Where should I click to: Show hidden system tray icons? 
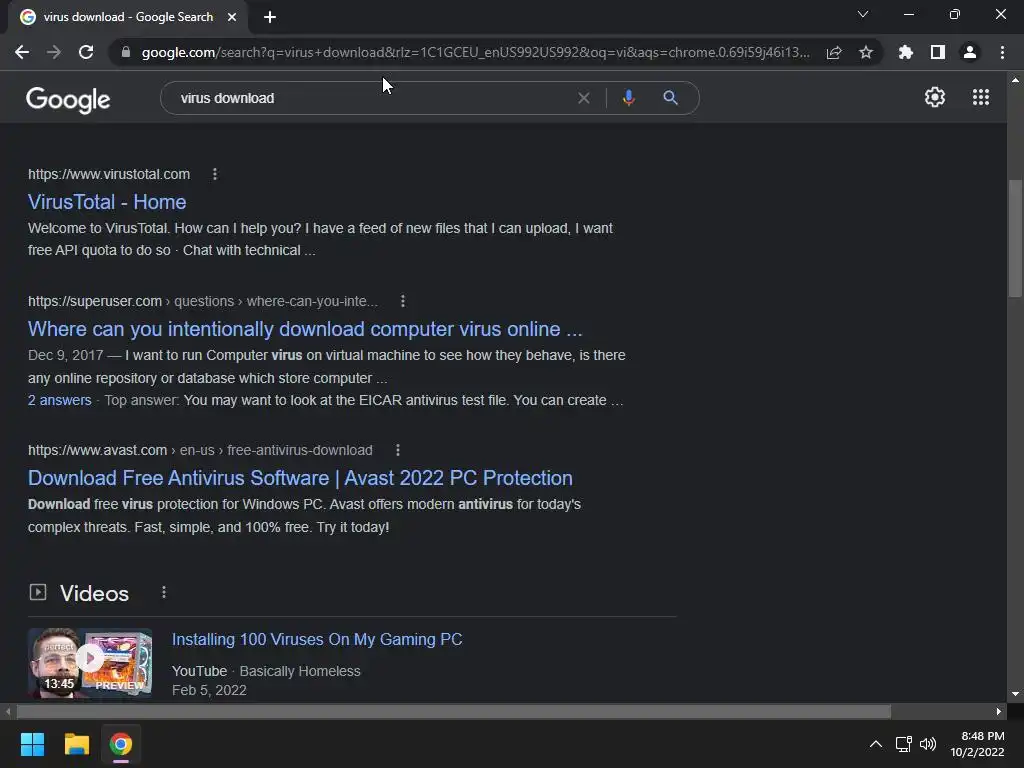pos(876,744)
